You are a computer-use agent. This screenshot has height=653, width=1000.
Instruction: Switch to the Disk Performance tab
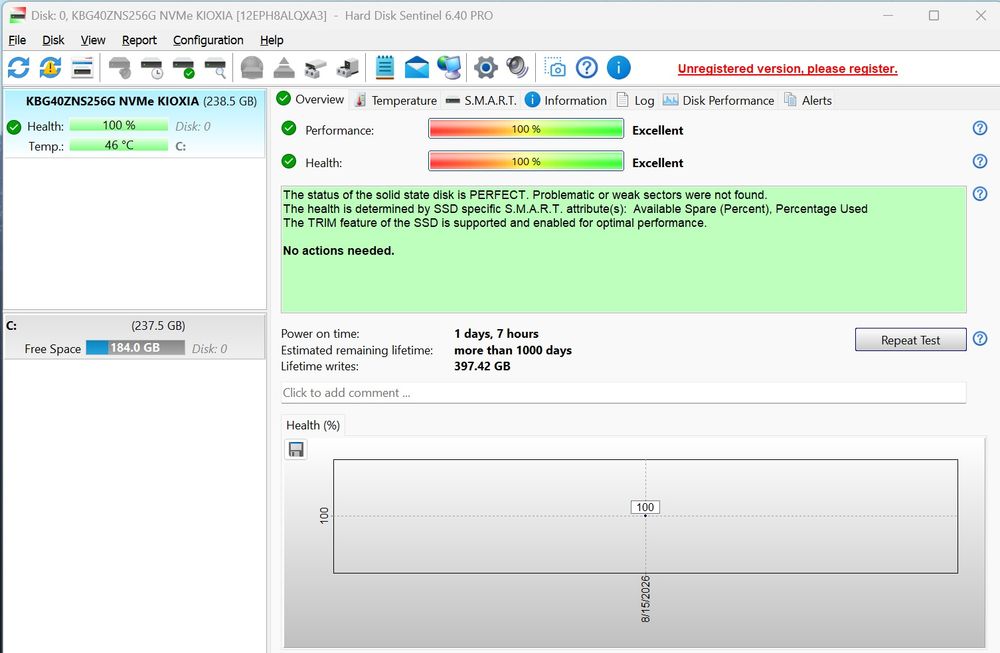click(719, 100)
